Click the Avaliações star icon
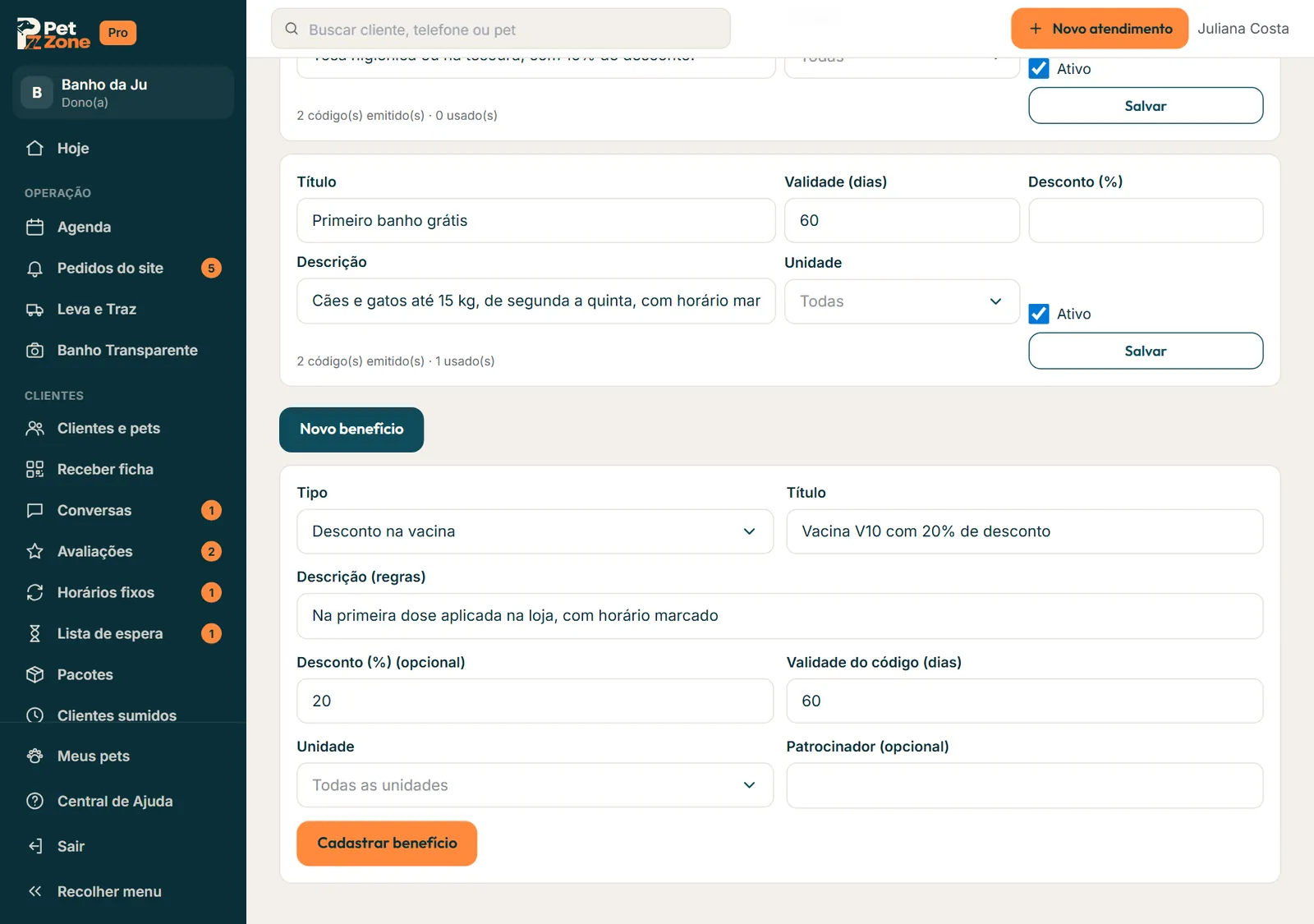 coord(34,551)
